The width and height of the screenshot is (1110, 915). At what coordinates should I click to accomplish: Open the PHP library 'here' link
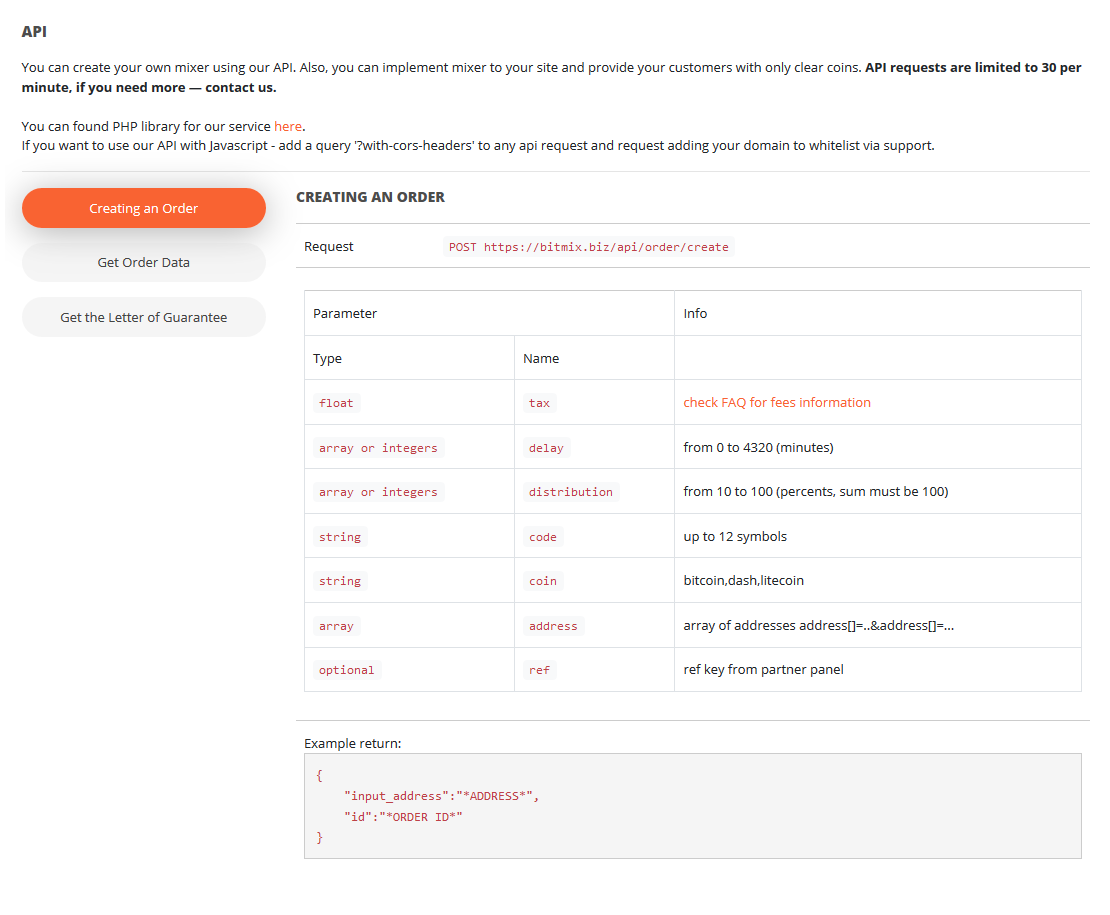[x=288, y=127]
